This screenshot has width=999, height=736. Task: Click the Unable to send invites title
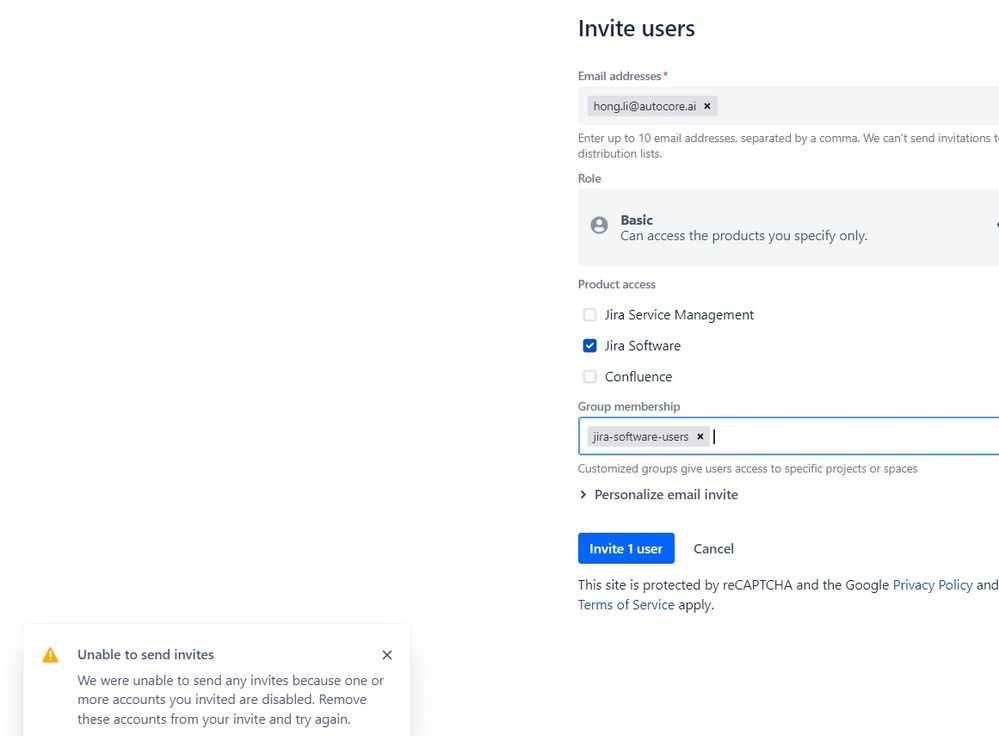pos(145,654)
